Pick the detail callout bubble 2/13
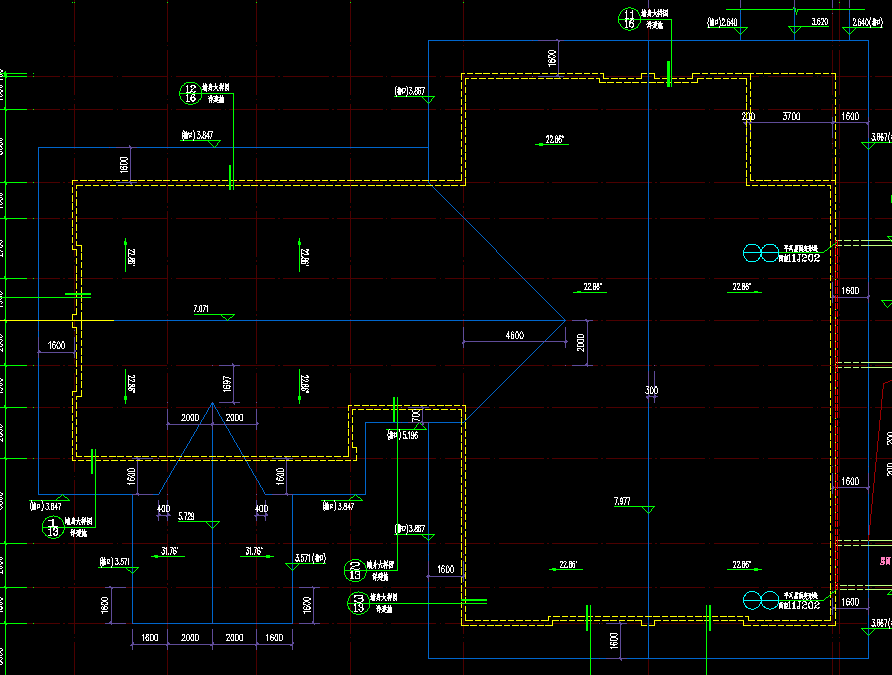The height and width of the screenshot is (675, 892). pos(354,570)
